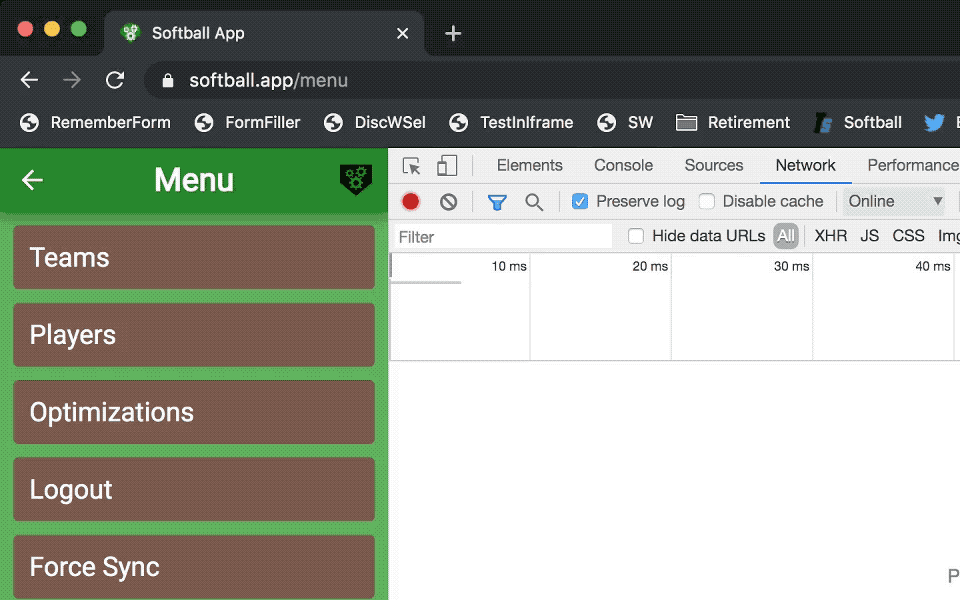Enable Disable cache checkbox
This screenshot has height=600, width=960.
tap(707, 201)
